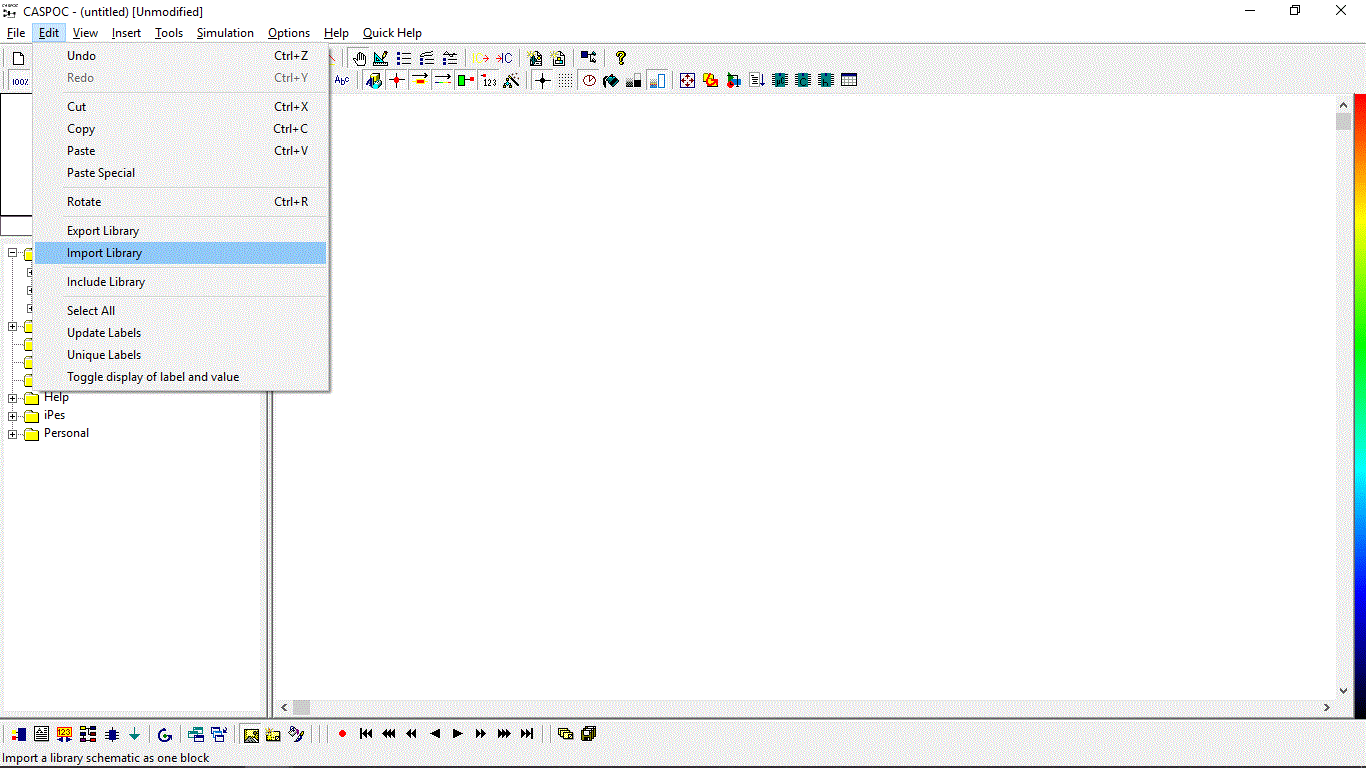Open the Simulation menu
The image size is (1366, 768).
coord(225,33)
